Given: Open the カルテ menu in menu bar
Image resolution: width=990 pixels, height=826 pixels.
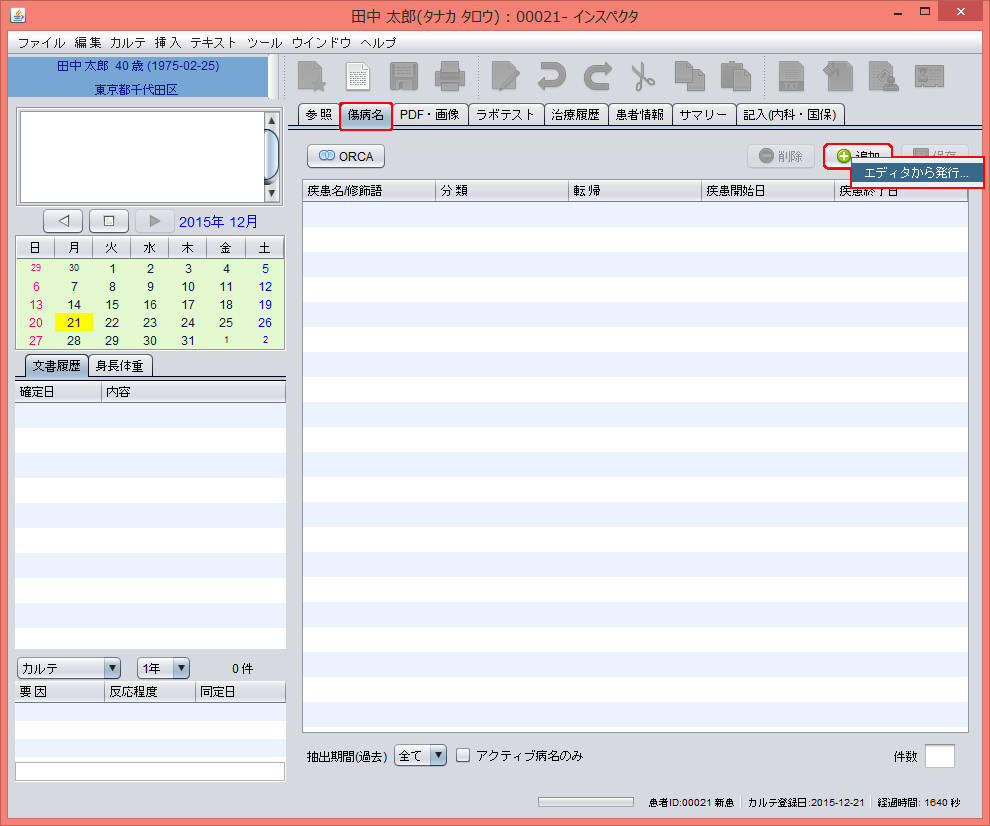Looking at the screenshot, I should [x=128, y=43].
